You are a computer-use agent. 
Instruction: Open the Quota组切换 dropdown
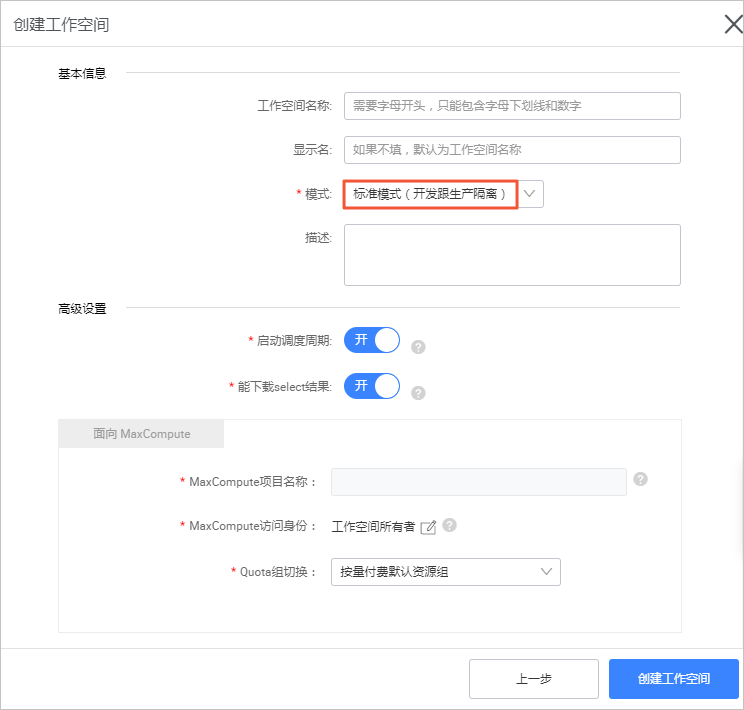pyautogui.click(x=446, y=572)
